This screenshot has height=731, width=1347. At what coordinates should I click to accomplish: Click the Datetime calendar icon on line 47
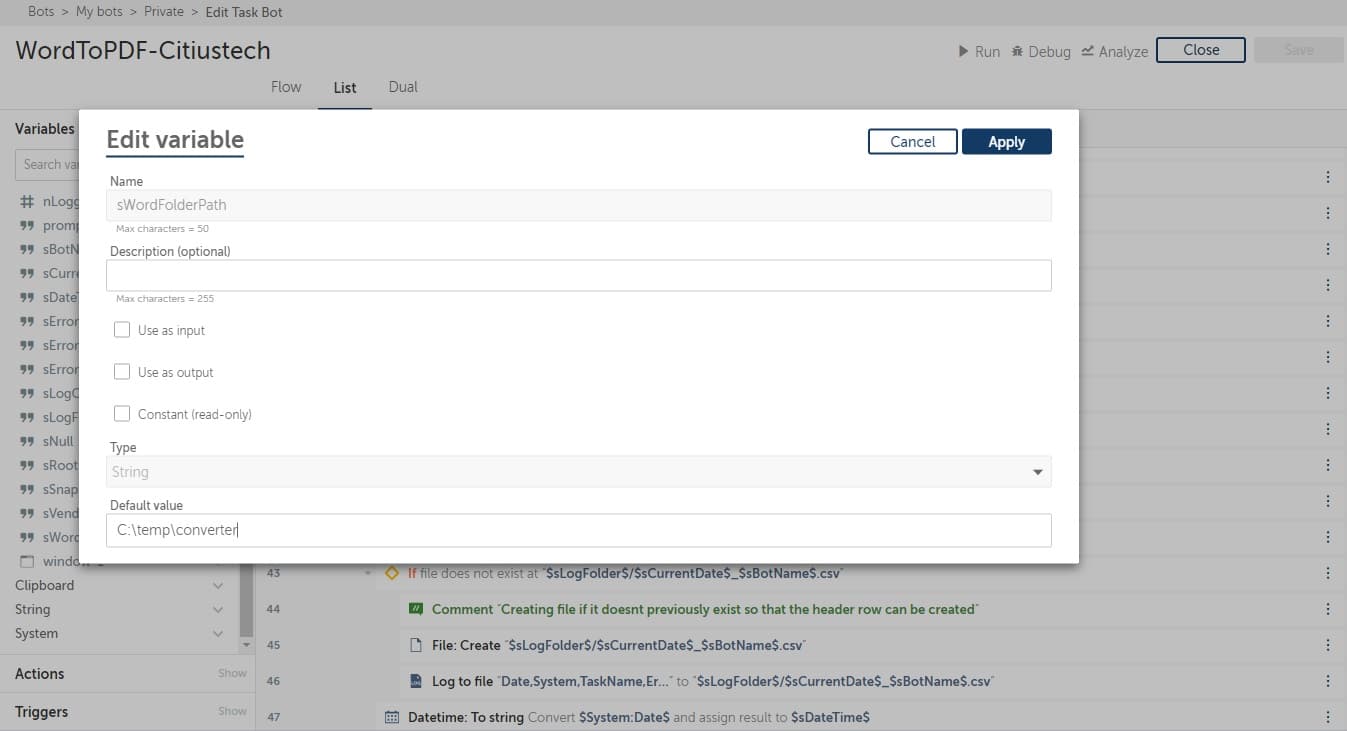(x=392, y=717)
